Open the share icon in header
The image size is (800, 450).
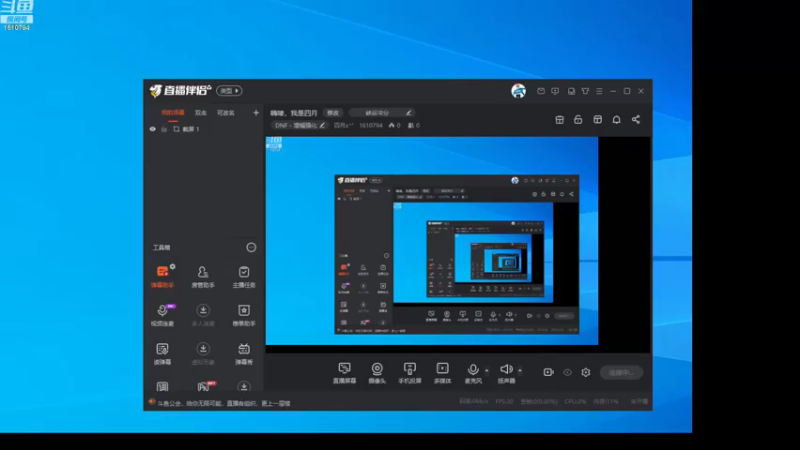(636, 119)
